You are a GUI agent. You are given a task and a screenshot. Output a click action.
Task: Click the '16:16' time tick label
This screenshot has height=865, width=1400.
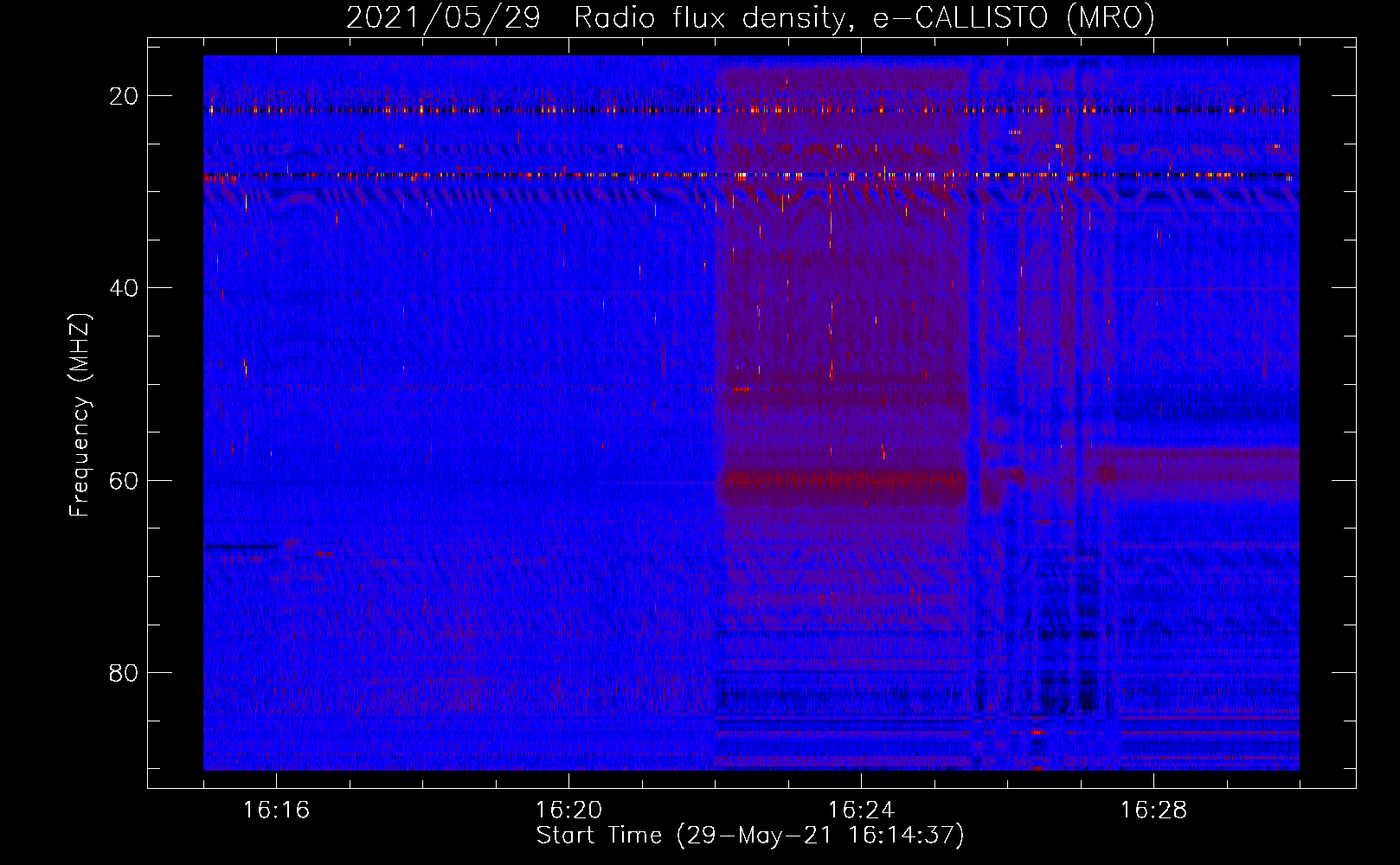276,811
